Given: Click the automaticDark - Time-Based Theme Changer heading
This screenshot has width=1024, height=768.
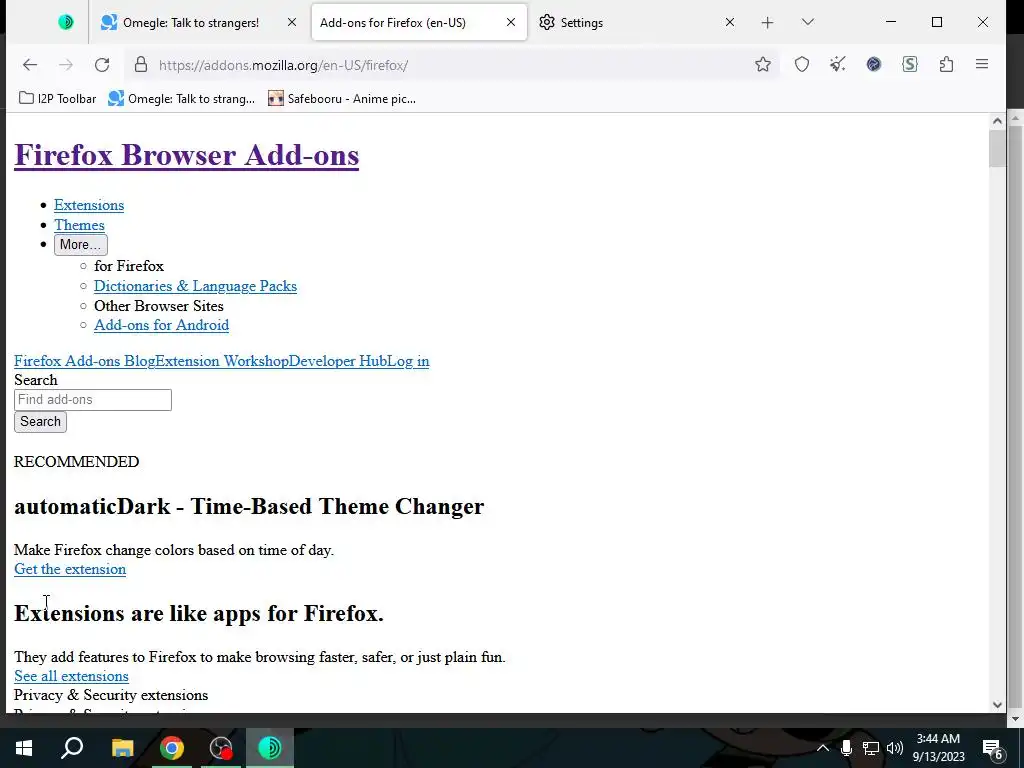Looking at the screenshot, I should point(249,507).
